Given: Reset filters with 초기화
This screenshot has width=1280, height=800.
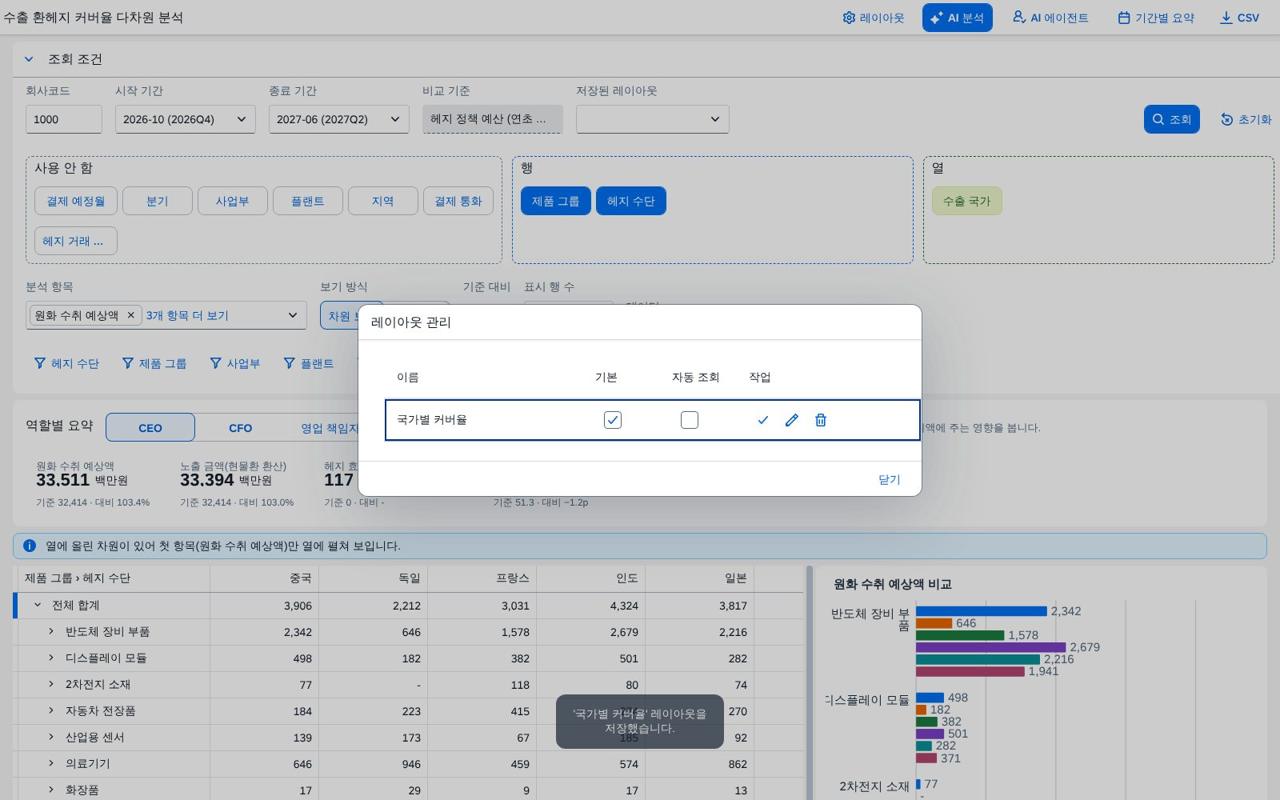Looking at the screenshot, I should pyautogui.click(x=1246, y=119).
